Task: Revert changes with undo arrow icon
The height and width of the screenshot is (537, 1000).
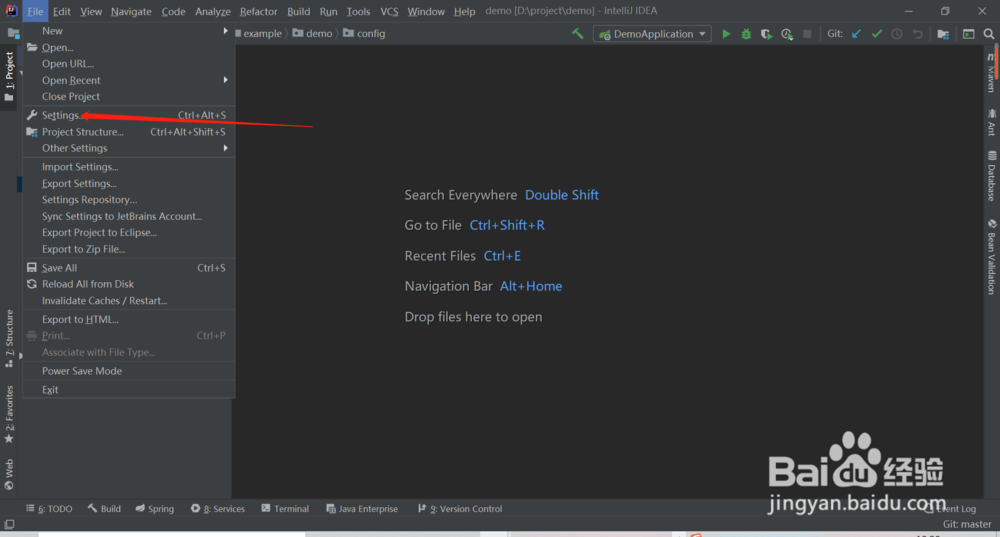Action: click(x=918, y=34)
